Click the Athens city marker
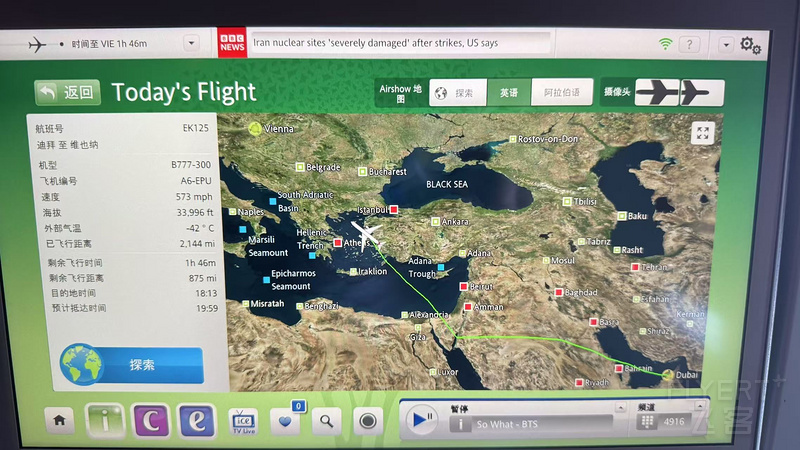 [x=337, y=242]
